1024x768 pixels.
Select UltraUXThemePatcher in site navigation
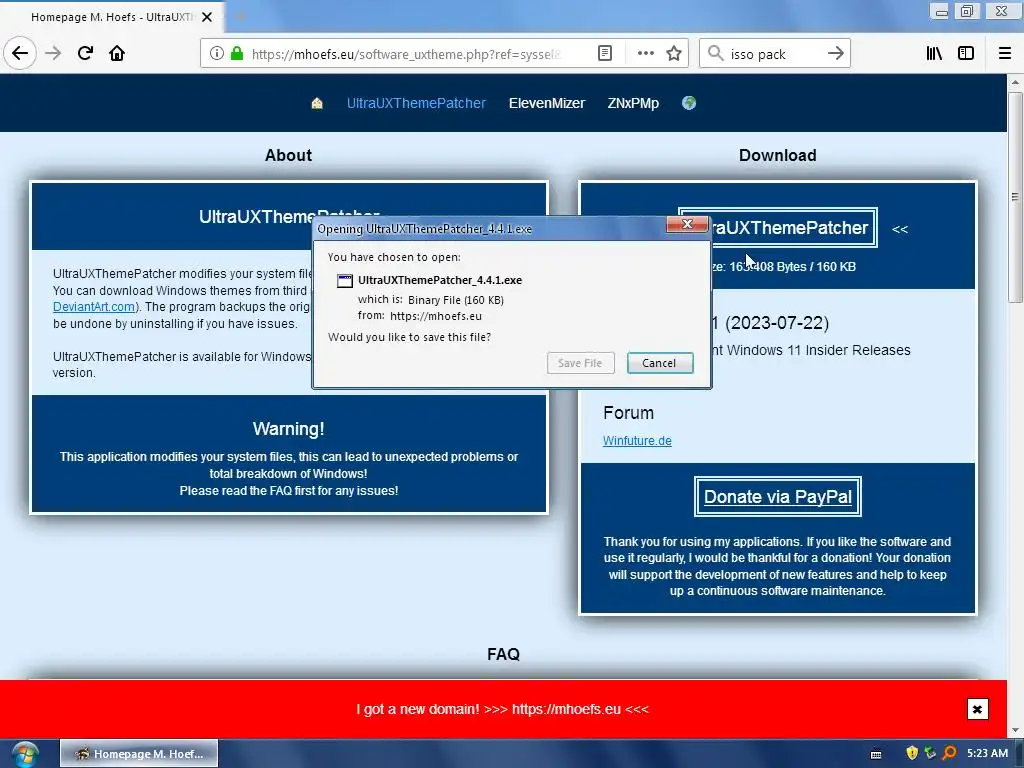416,103
